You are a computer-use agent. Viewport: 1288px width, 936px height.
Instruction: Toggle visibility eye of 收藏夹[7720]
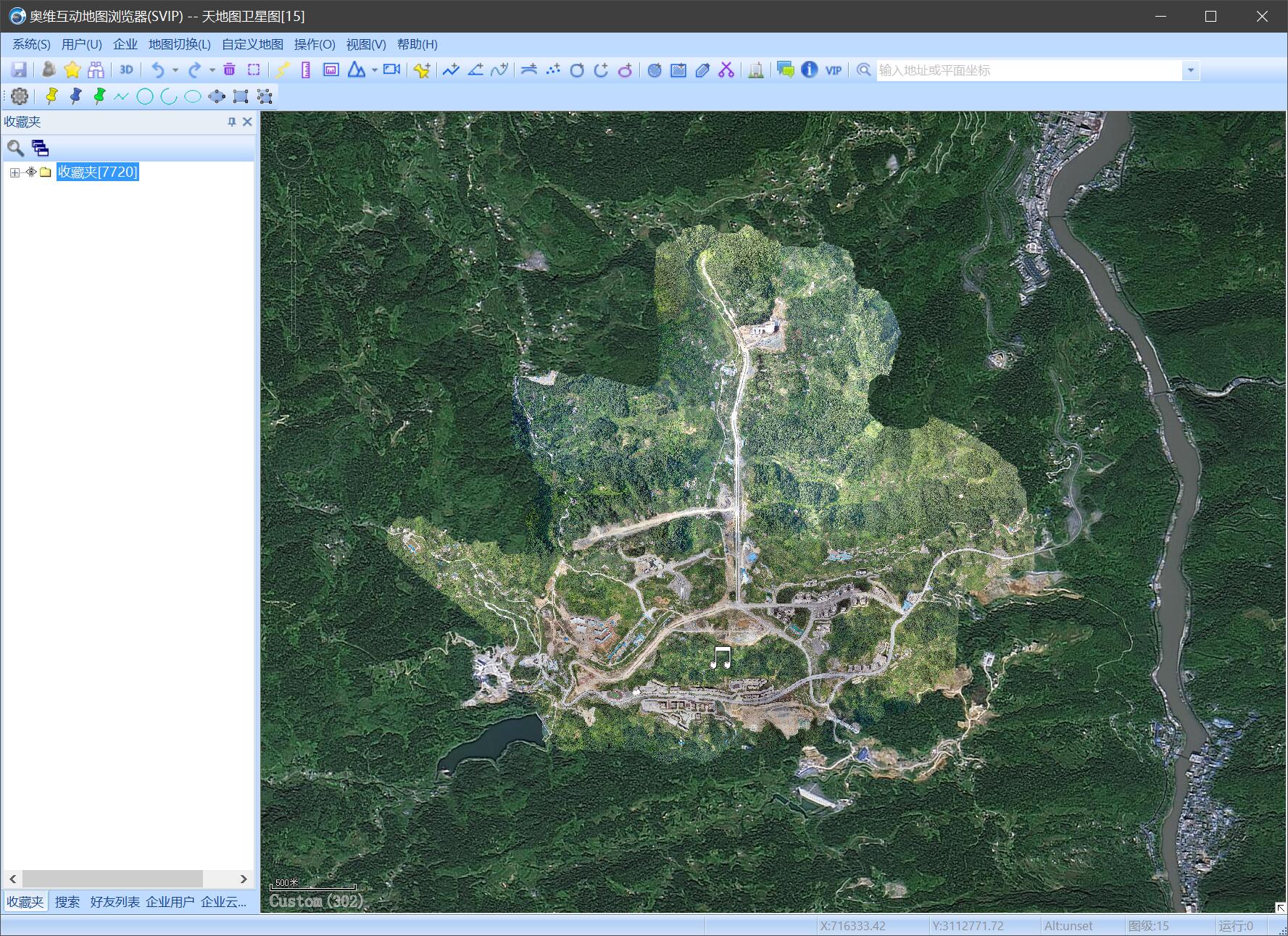point(31,172)
